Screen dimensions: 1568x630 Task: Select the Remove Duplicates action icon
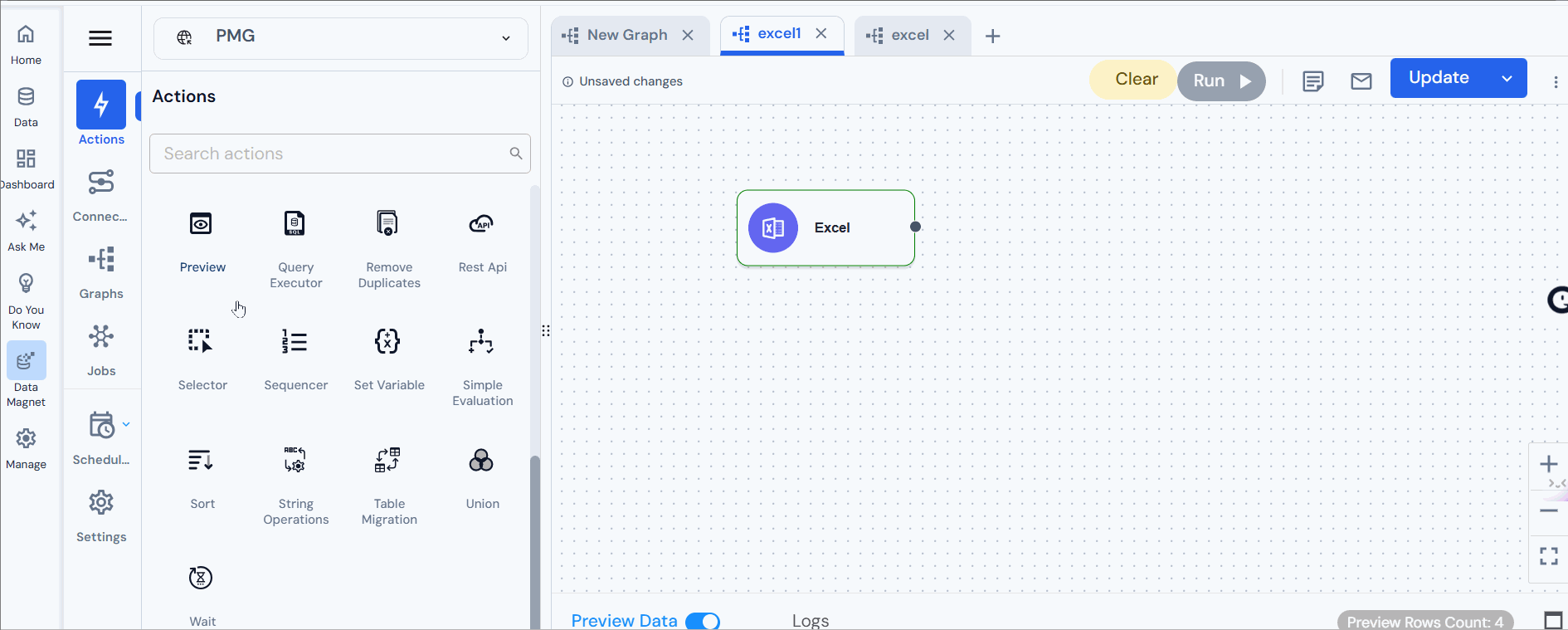[387, 224]
